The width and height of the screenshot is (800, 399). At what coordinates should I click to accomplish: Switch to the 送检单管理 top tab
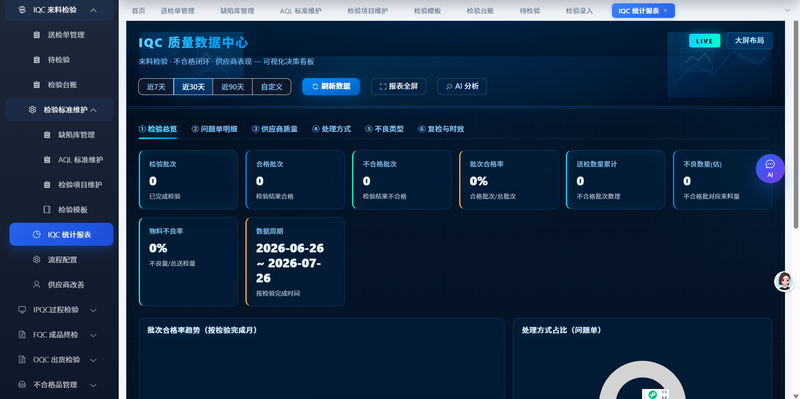point(177,11)
